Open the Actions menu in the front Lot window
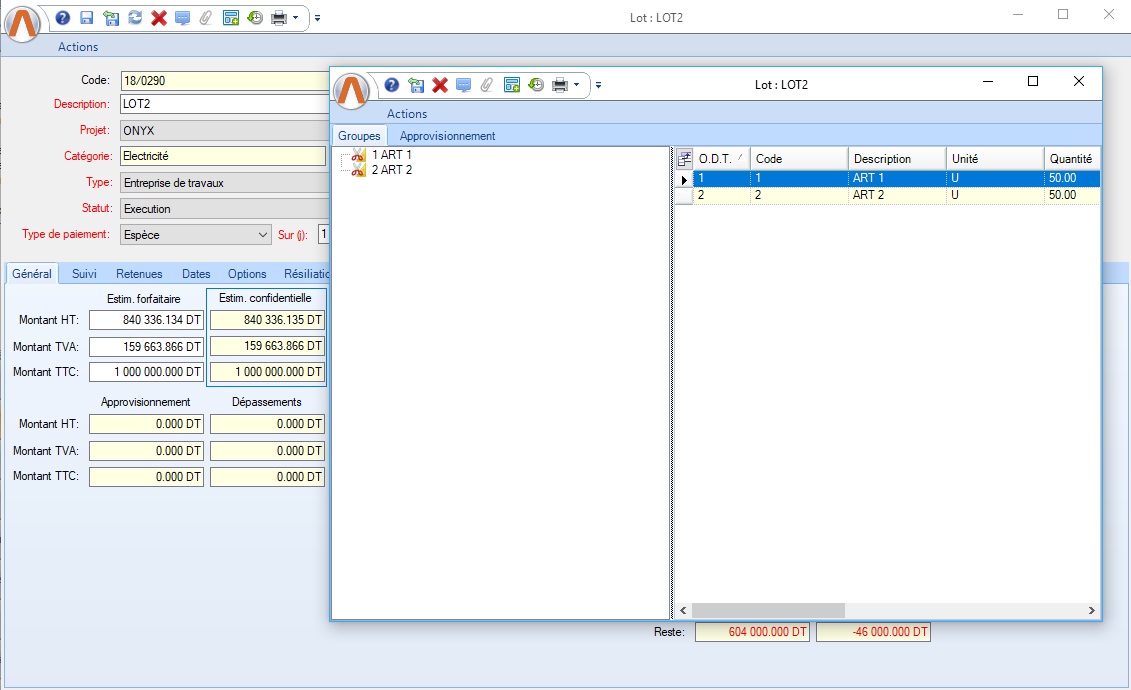 coord(407,114)
